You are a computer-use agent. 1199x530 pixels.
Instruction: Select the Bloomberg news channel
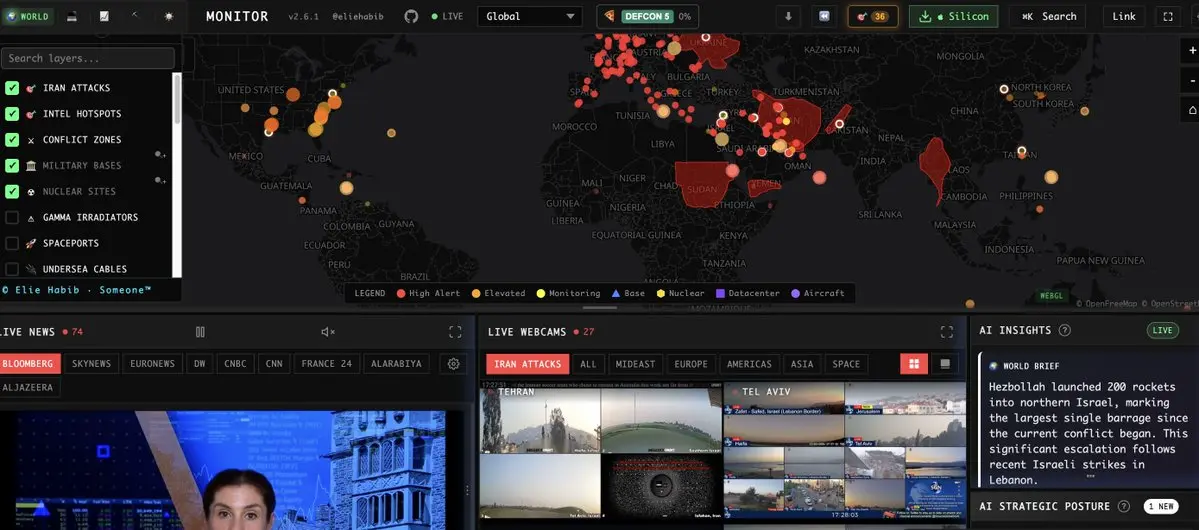[x=29, y=364]
